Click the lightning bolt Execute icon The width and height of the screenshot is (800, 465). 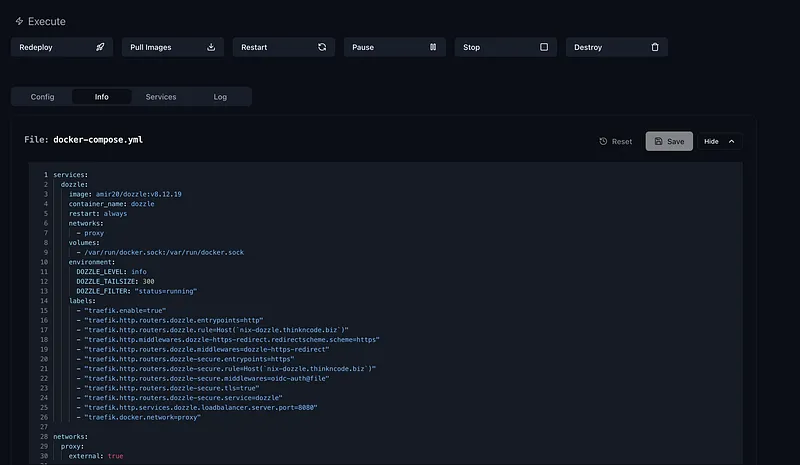coord(19,21)
